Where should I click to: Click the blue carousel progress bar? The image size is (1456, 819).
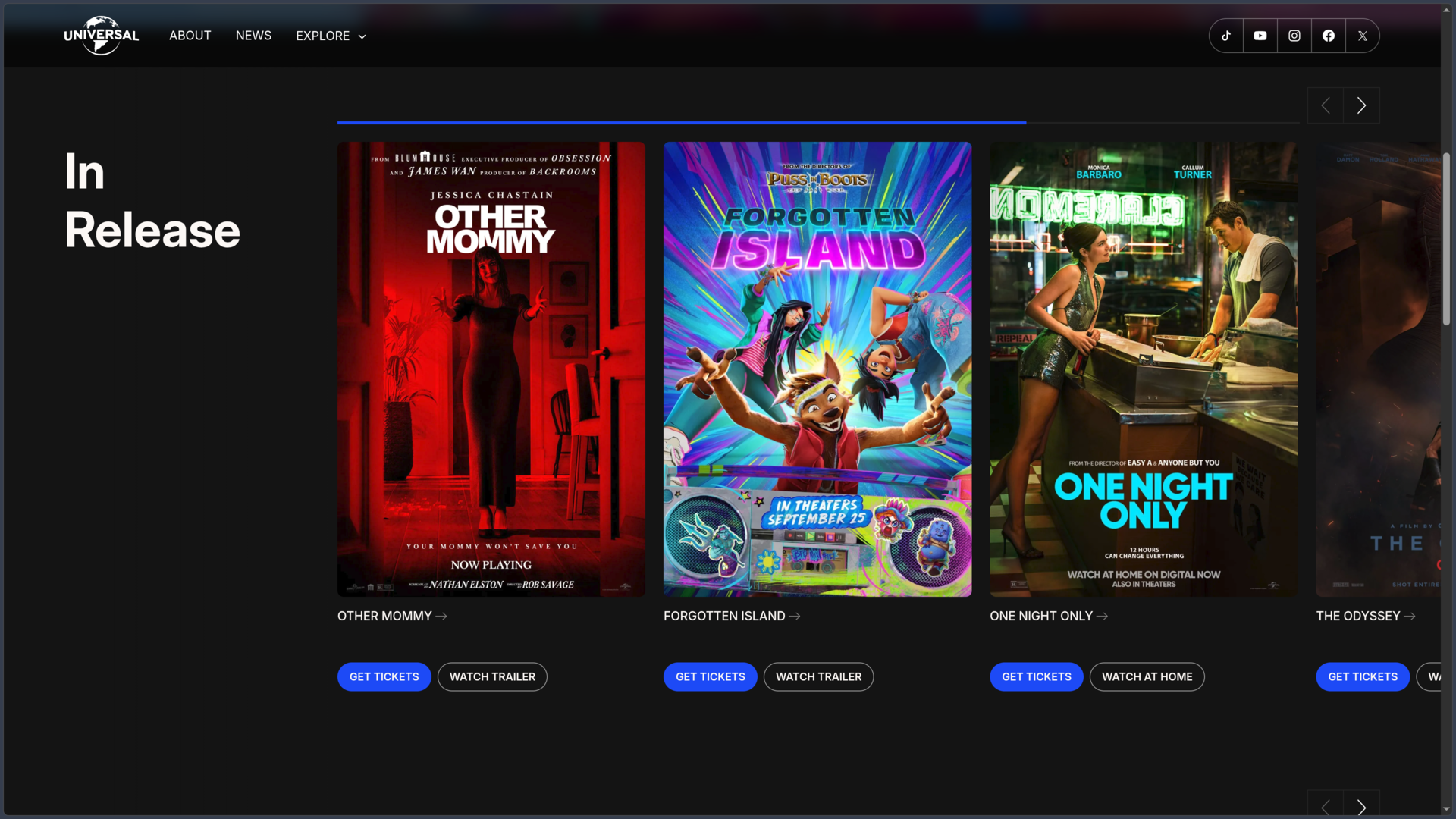pos(682,122)
